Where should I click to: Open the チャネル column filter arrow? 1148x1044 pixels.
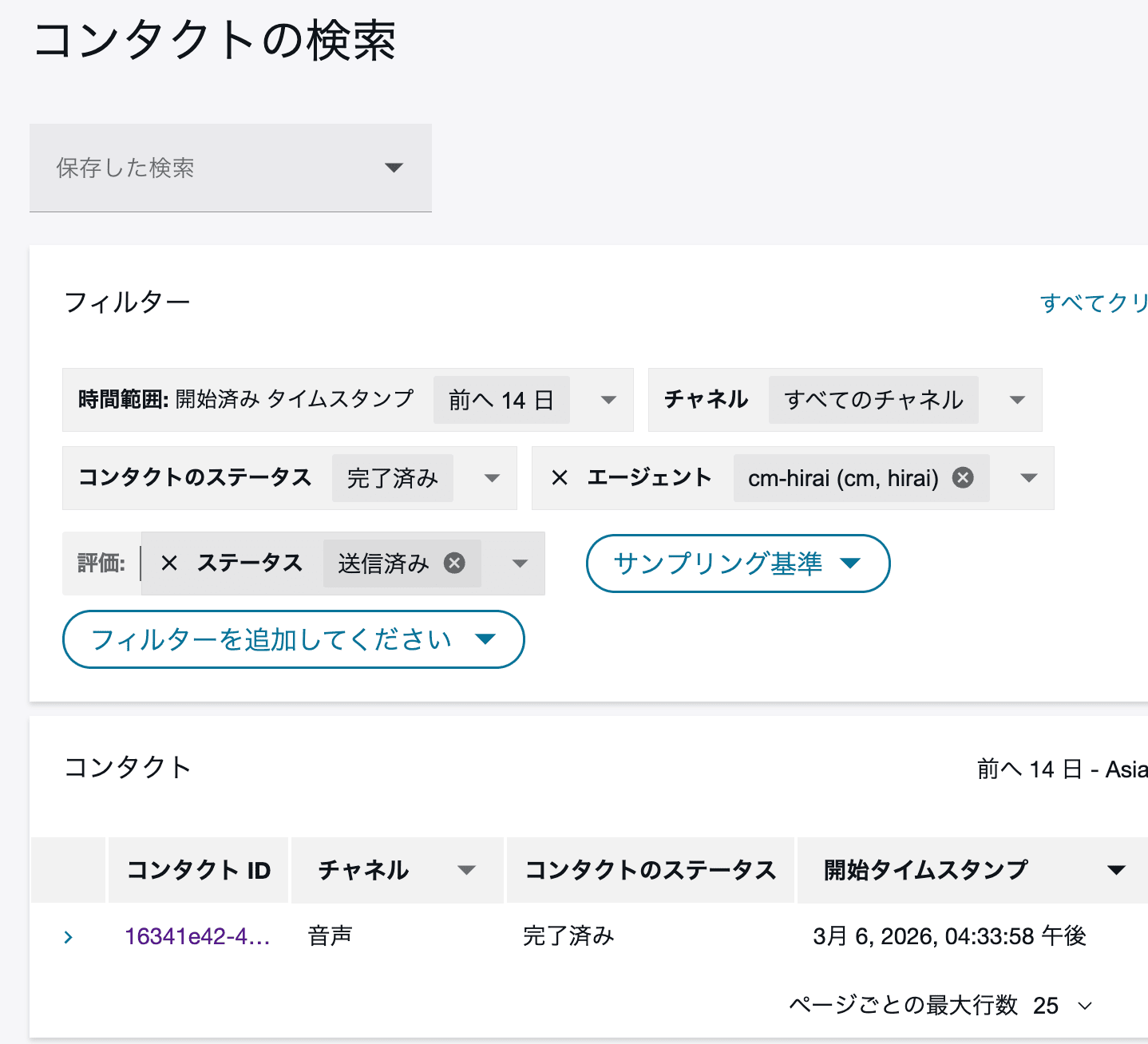[x=467, y=870]
